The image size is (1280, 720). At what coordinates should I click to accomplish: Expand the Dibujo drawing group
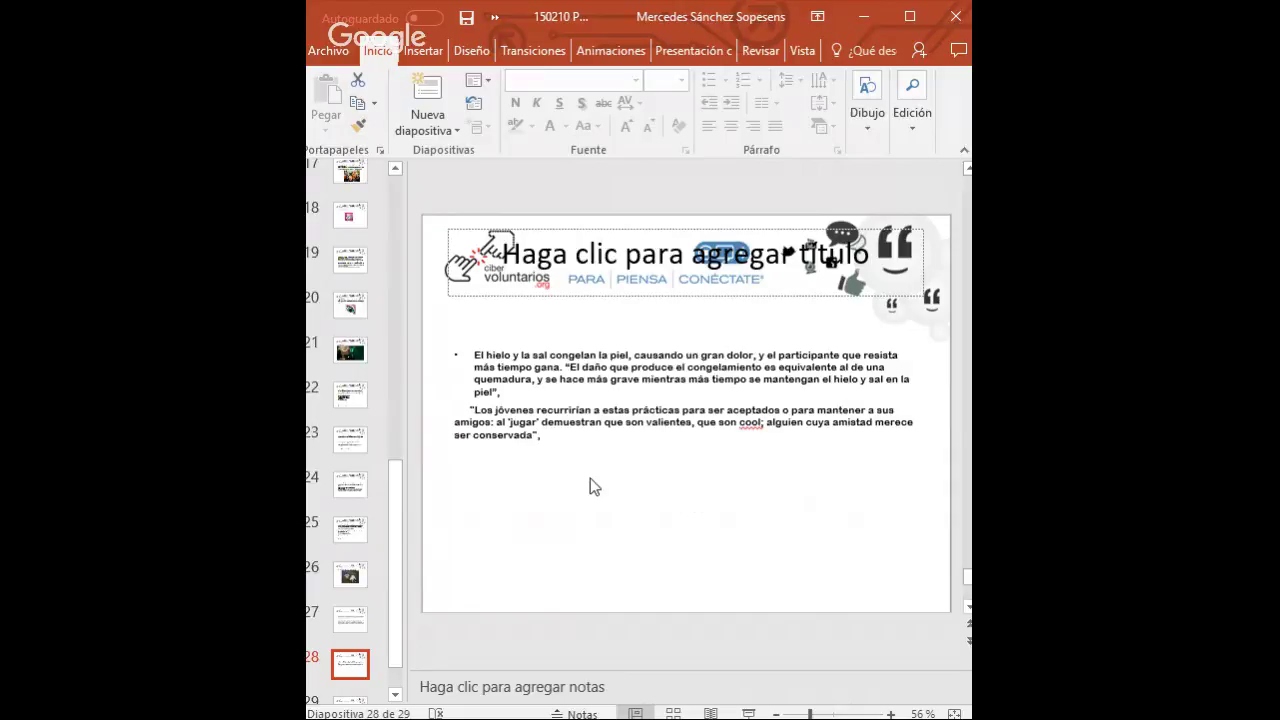click(x=867, y=102)
